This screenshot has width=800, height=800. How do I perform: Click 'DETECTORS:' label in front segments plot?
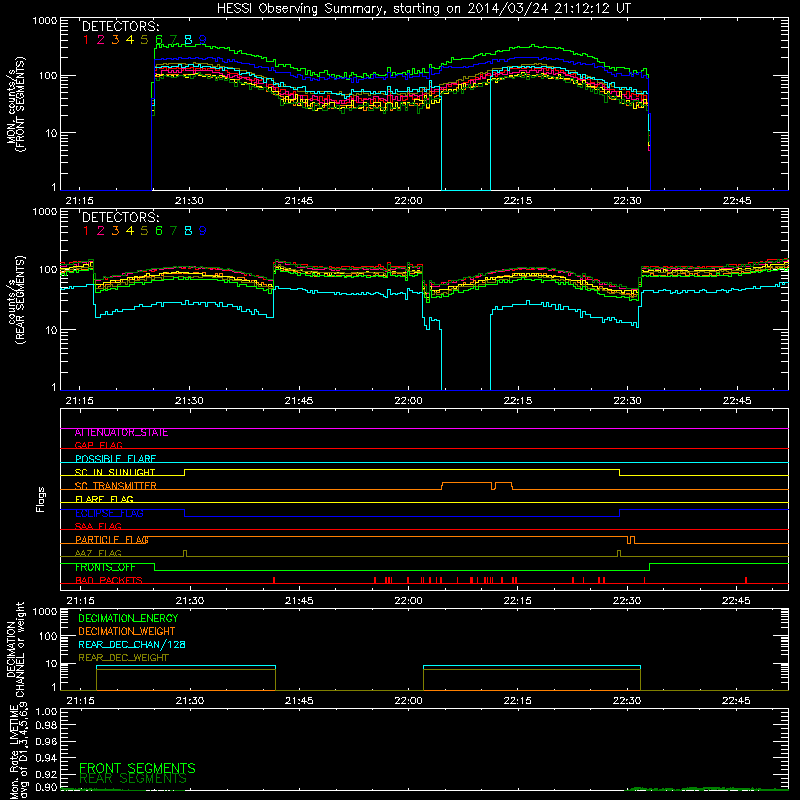[x=120, y=26]
